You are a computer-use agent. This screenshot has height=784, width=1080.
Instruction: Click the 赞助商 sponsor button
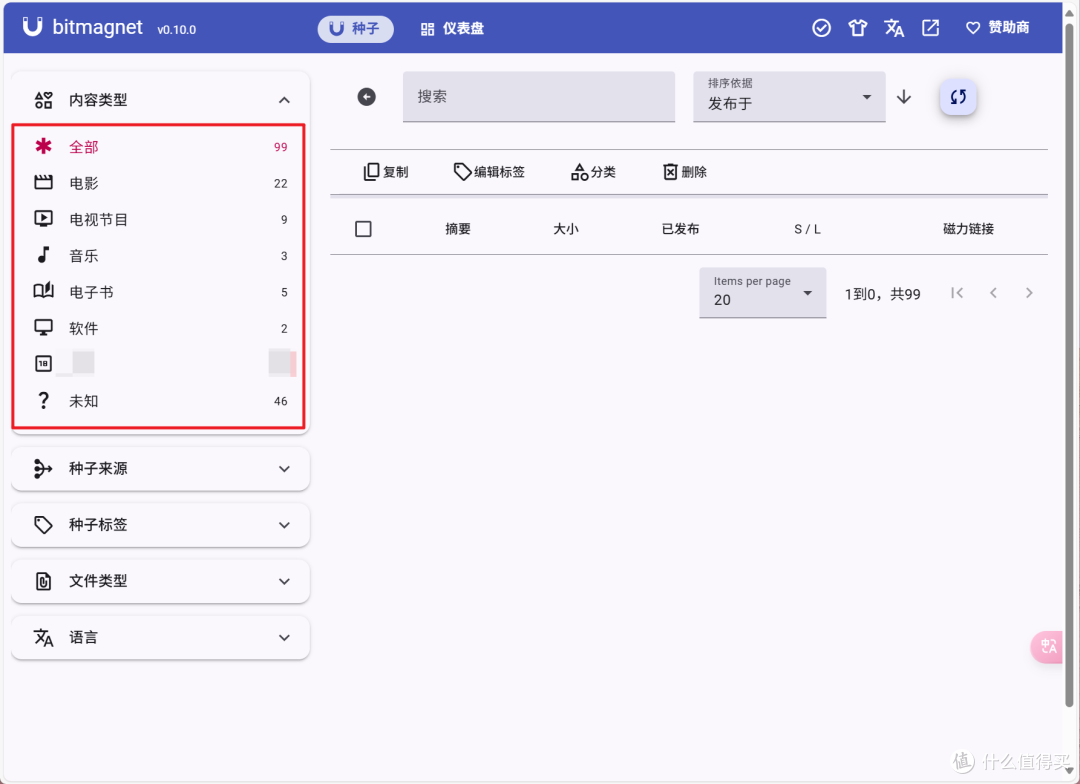(x=998, y=28)
